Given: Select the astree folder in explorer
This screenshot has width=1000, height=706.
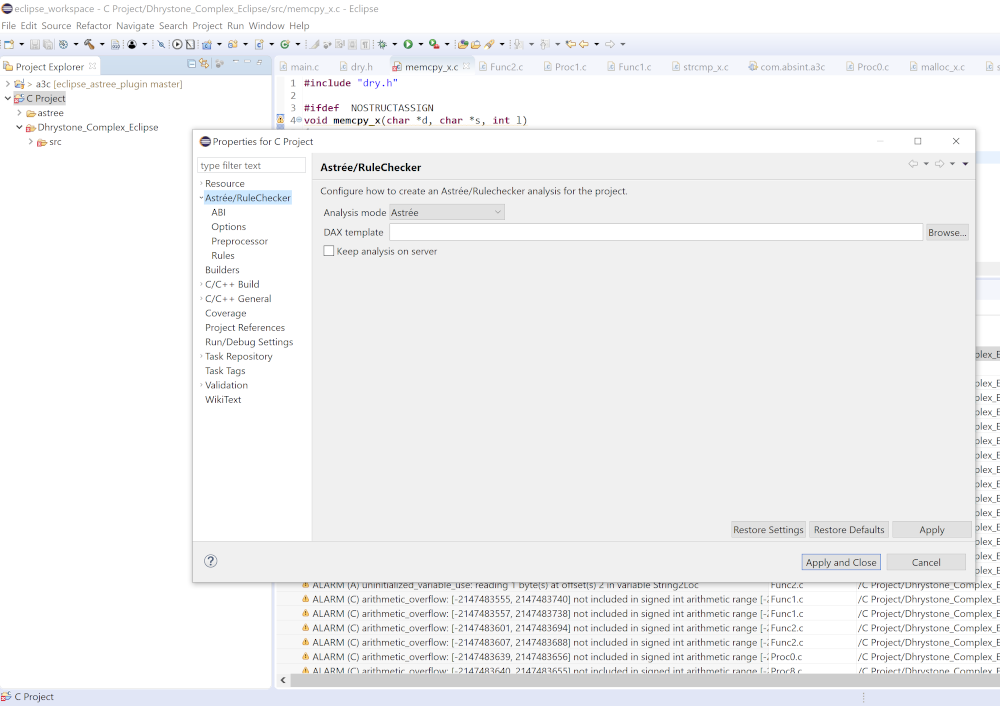Looking at the screenshot, I should (x=50, y=113).
